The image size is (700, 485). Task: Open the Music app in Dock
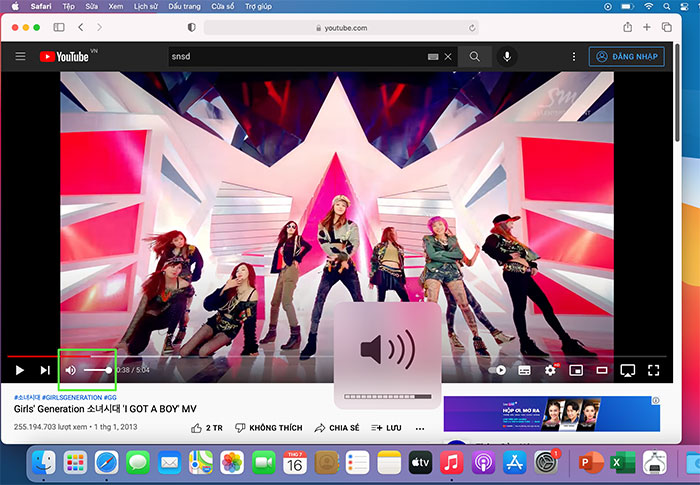tap(451, 462)
